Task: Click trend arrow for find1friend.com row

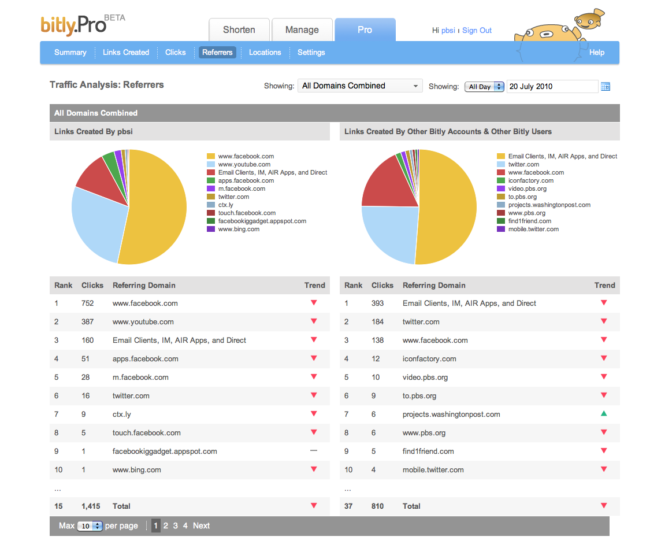Action: (604, 451)
